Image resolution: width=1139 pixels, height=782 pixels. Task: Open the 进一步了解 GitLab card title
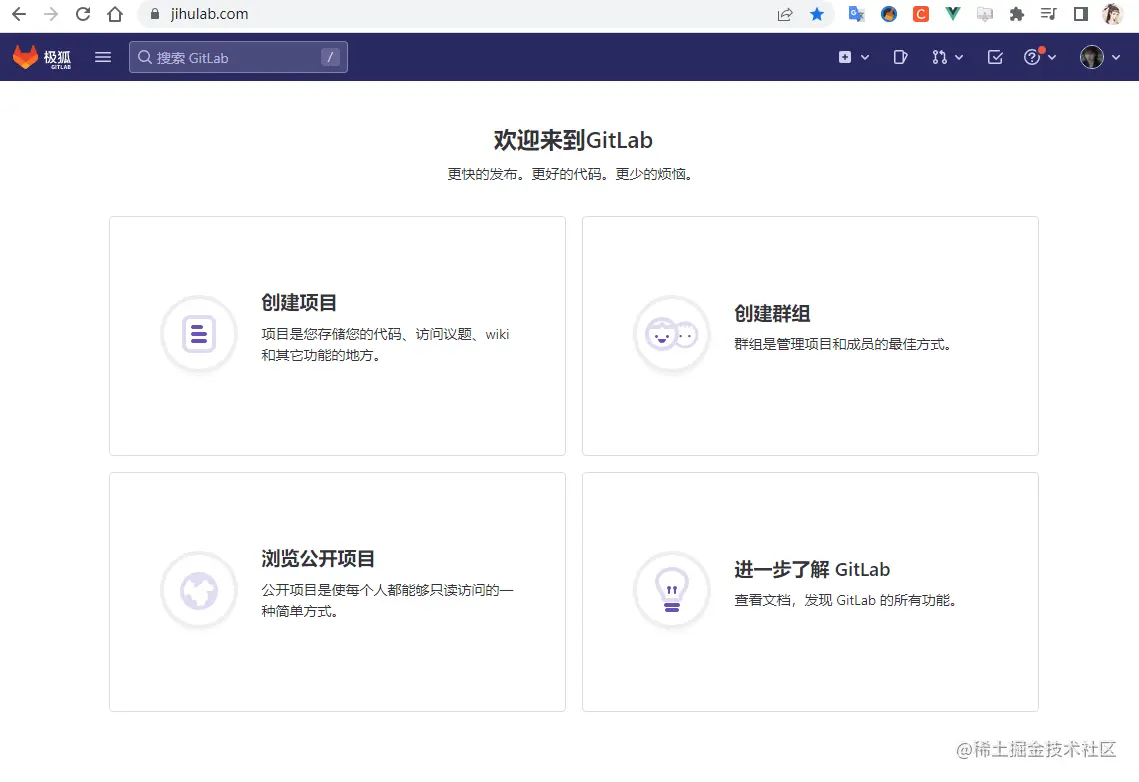coord(812,570)
